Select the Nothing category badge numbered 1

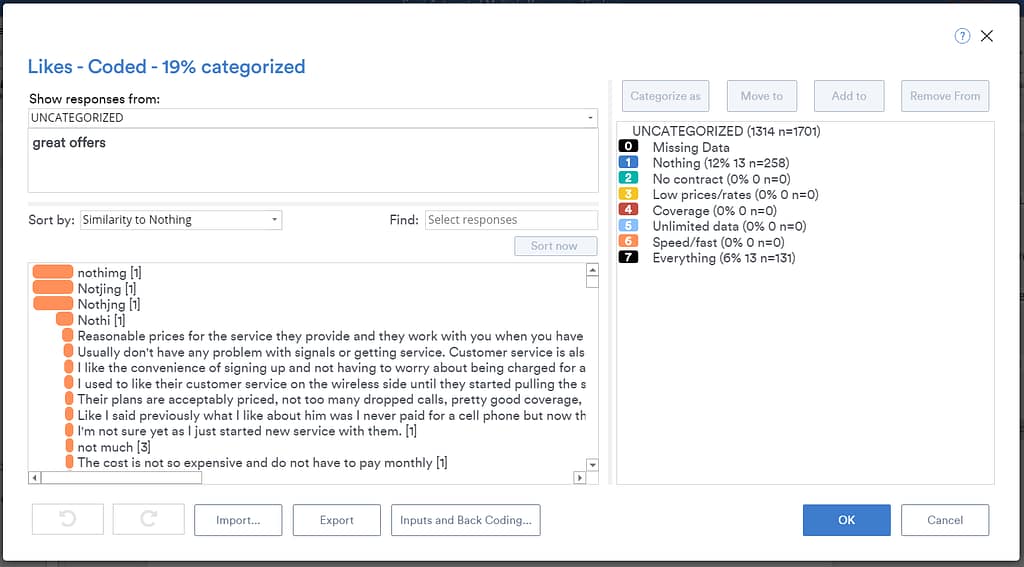point(629,163)
